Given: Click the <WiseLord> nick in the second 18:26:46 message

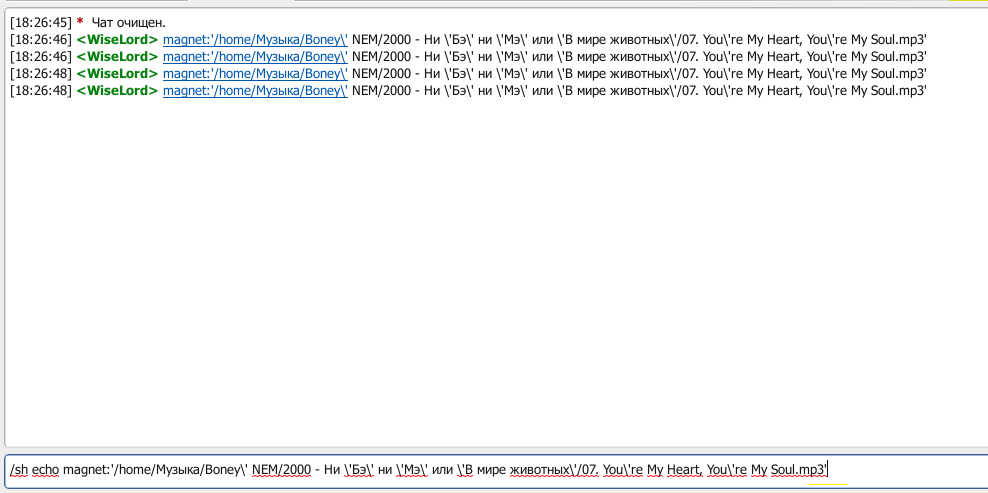Looking at the screenshot, I should click(117, 57).
